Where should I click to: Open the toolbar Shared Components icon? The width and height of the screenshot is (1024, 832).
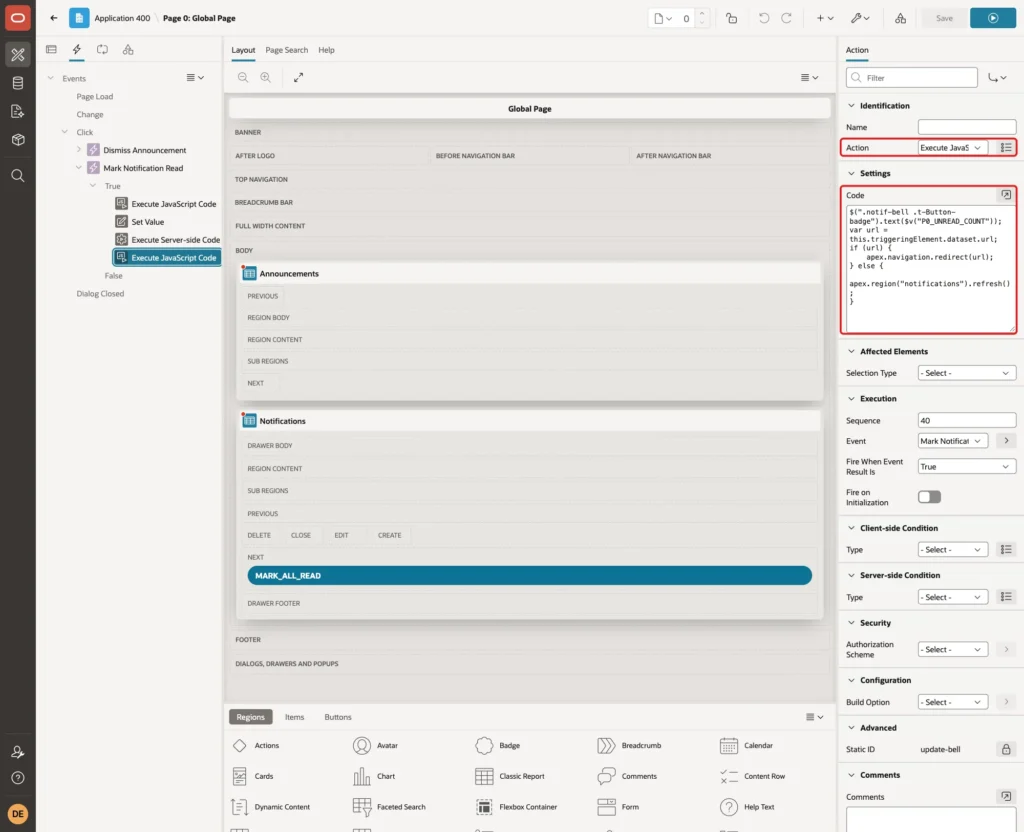[901, 18]
